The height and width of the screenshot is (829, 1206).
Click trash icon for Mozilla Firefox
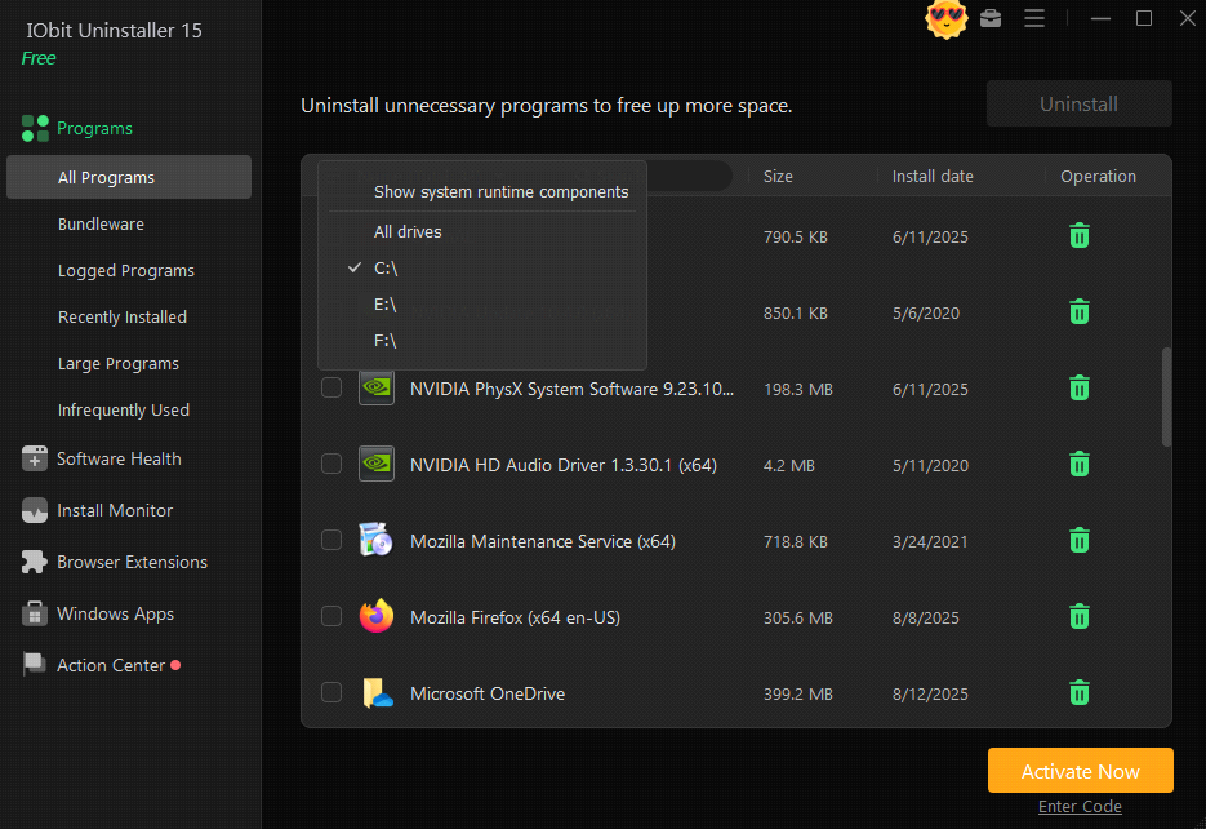pyautogui.click(x=1079, y=617)
